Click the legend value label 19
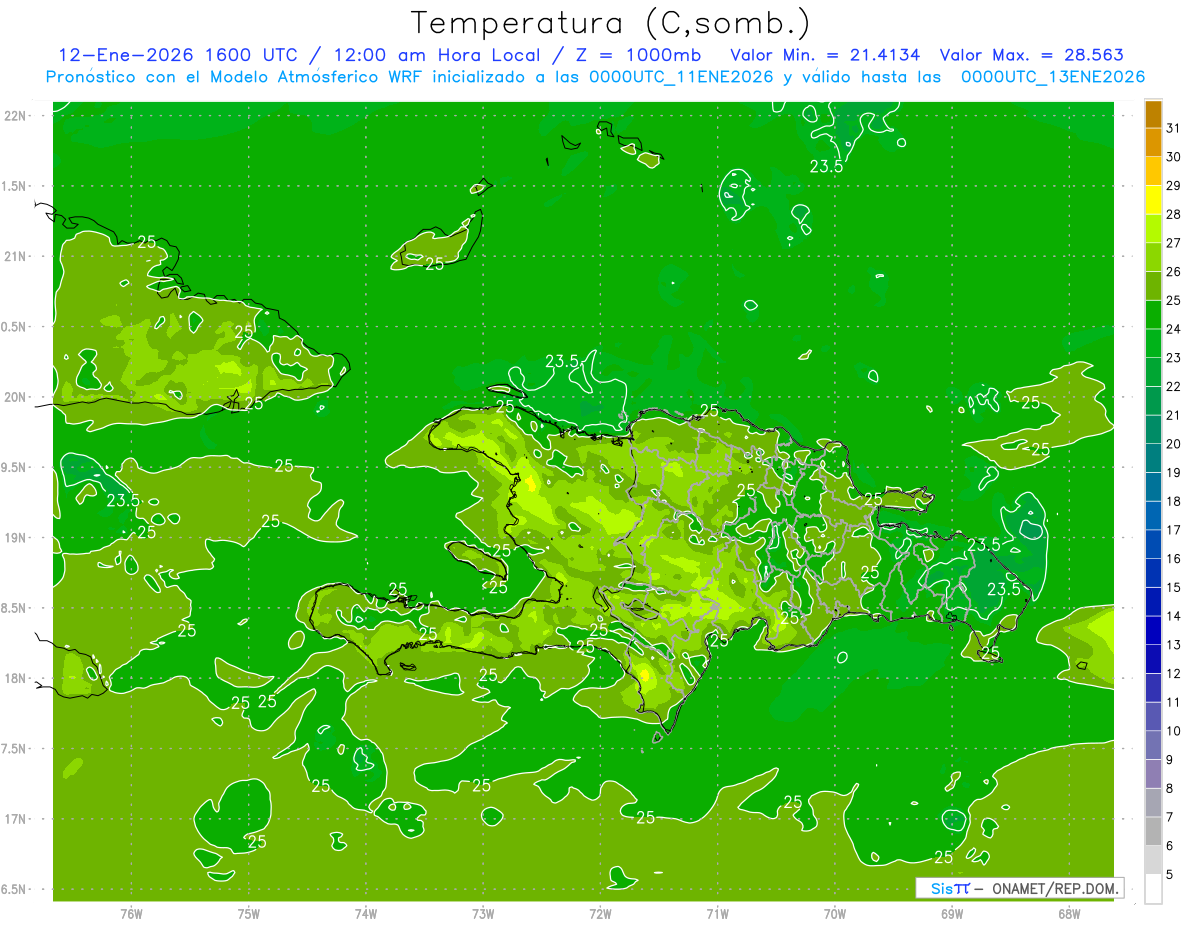This screenshot has width=1200, height=927. tap(1174, 472)
